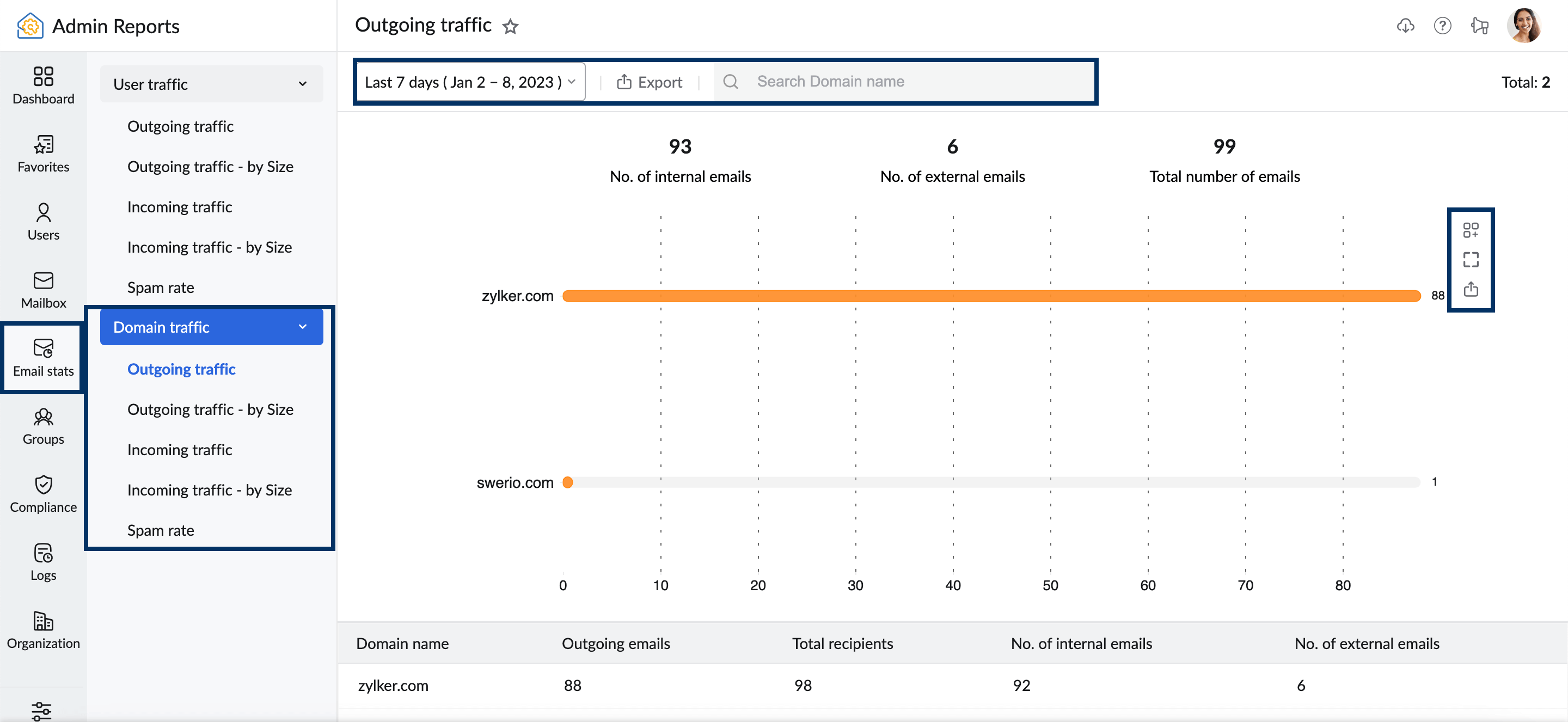Open the Logs section

43,562
